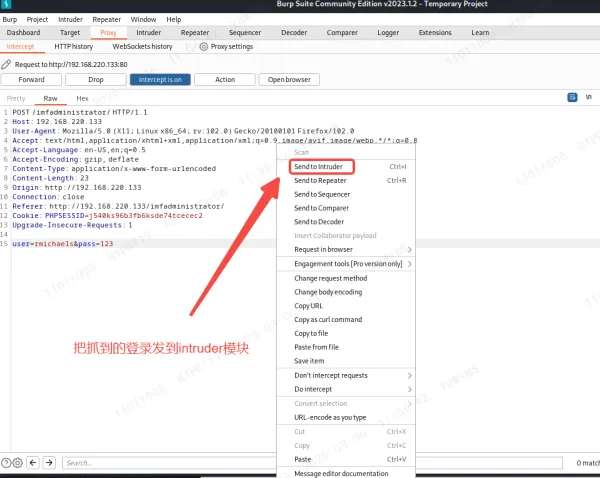This screenshot has width=600, height=478.
Task: Choose Send to Repeater in context menu
Action: click(346, 180)
